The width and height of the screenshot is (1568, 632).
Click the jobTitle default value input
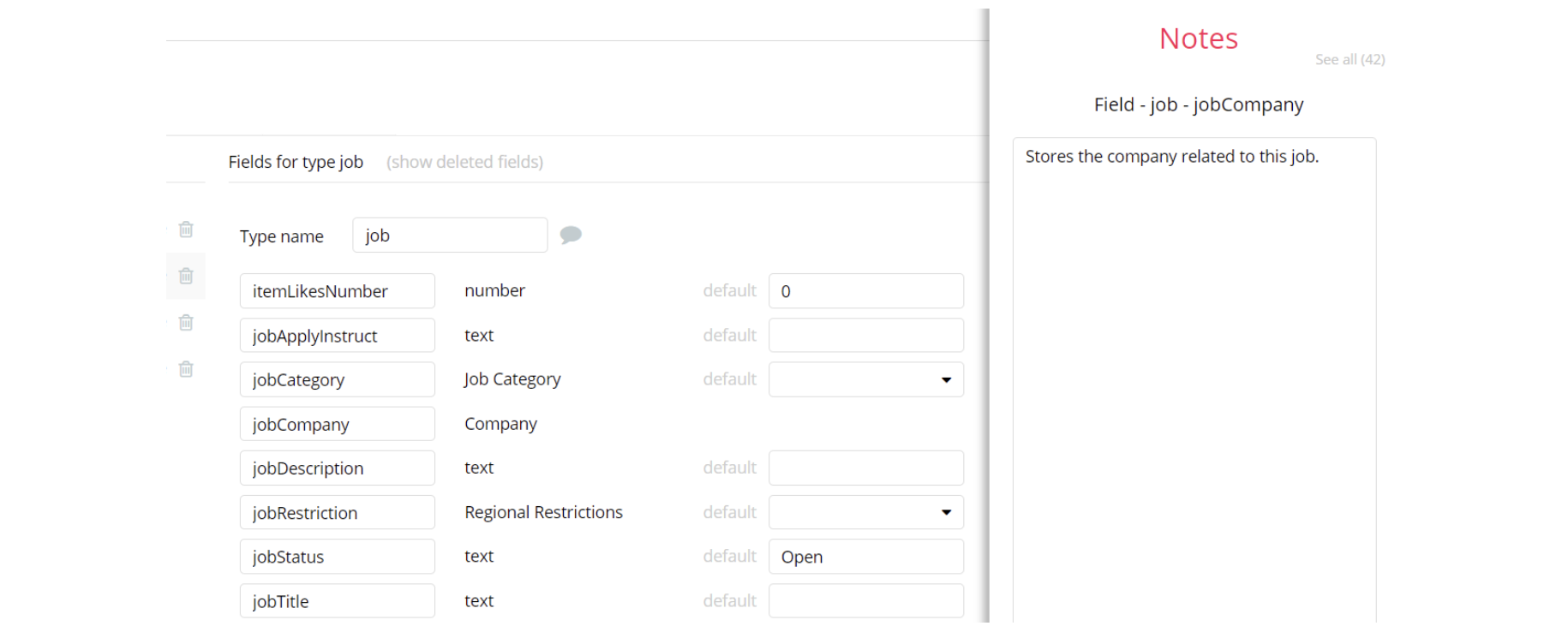pos(865,601)
